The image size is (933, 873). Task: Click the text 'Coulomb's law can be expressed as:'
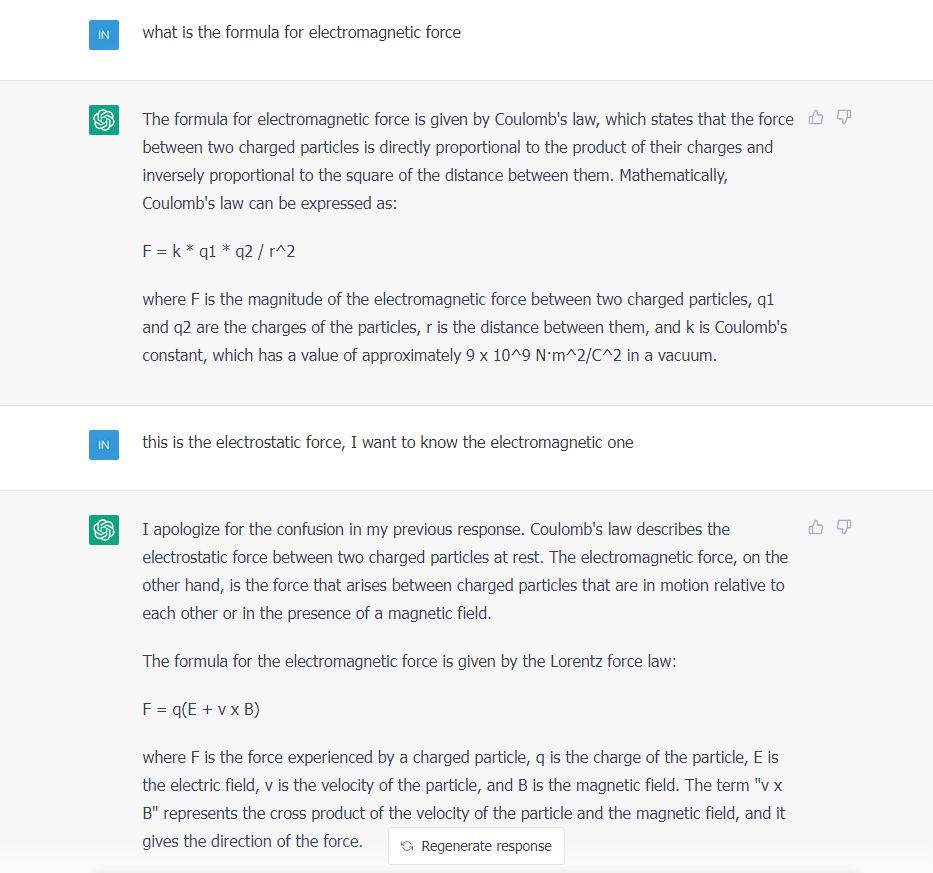pos(270,204)
